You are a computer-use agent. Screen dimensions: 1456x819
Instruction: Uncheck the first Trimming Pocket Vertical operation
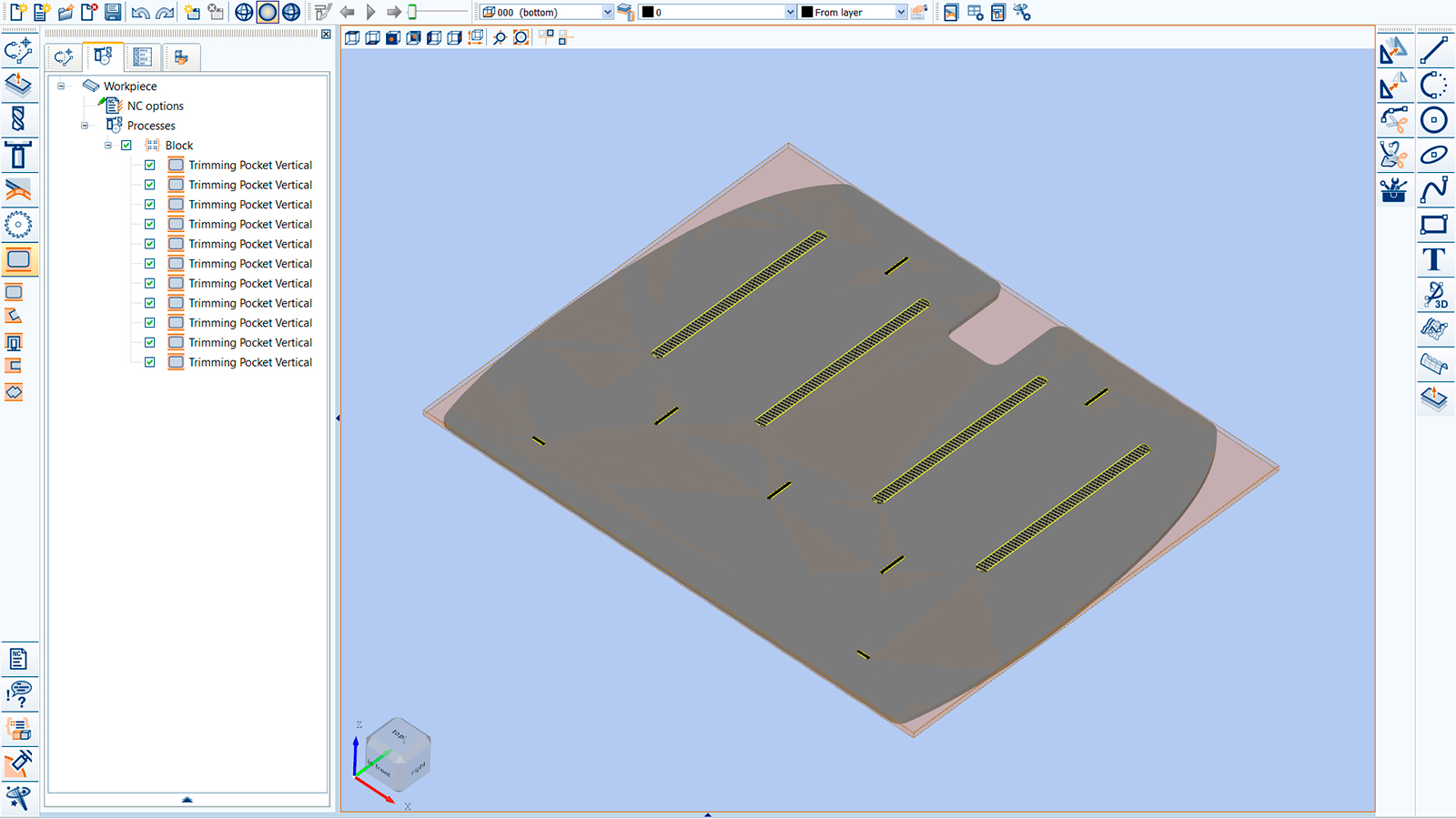150,165
